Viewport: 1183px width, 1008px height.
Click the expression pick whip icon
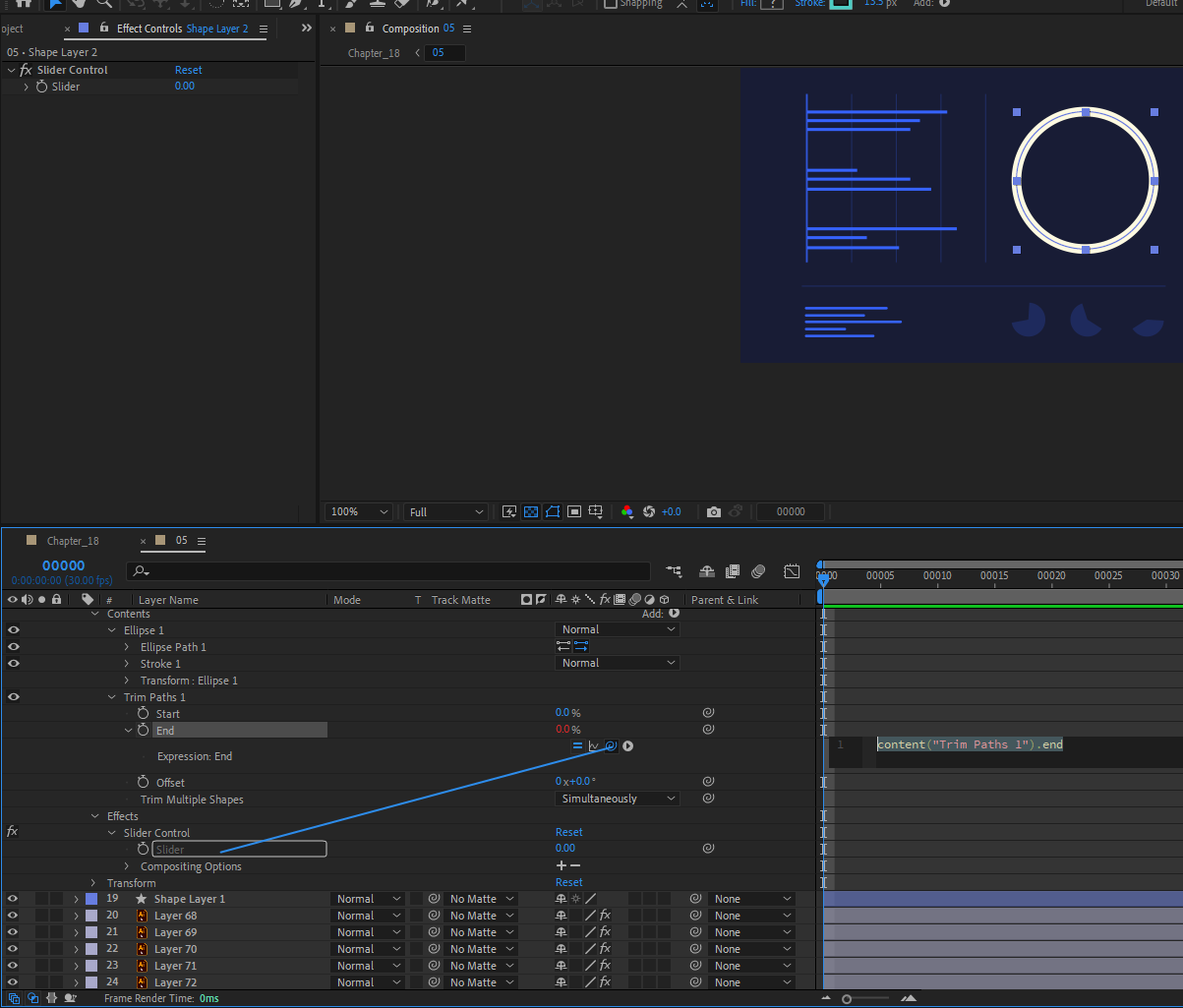point(610,746)
